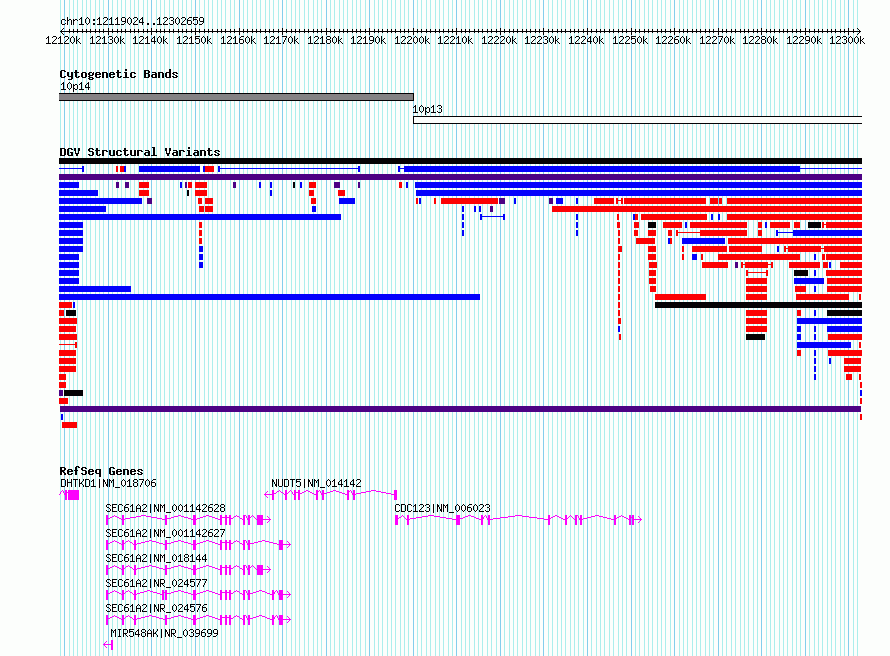
Task: Click the 12130k ruler label
Action: point(107,40)
